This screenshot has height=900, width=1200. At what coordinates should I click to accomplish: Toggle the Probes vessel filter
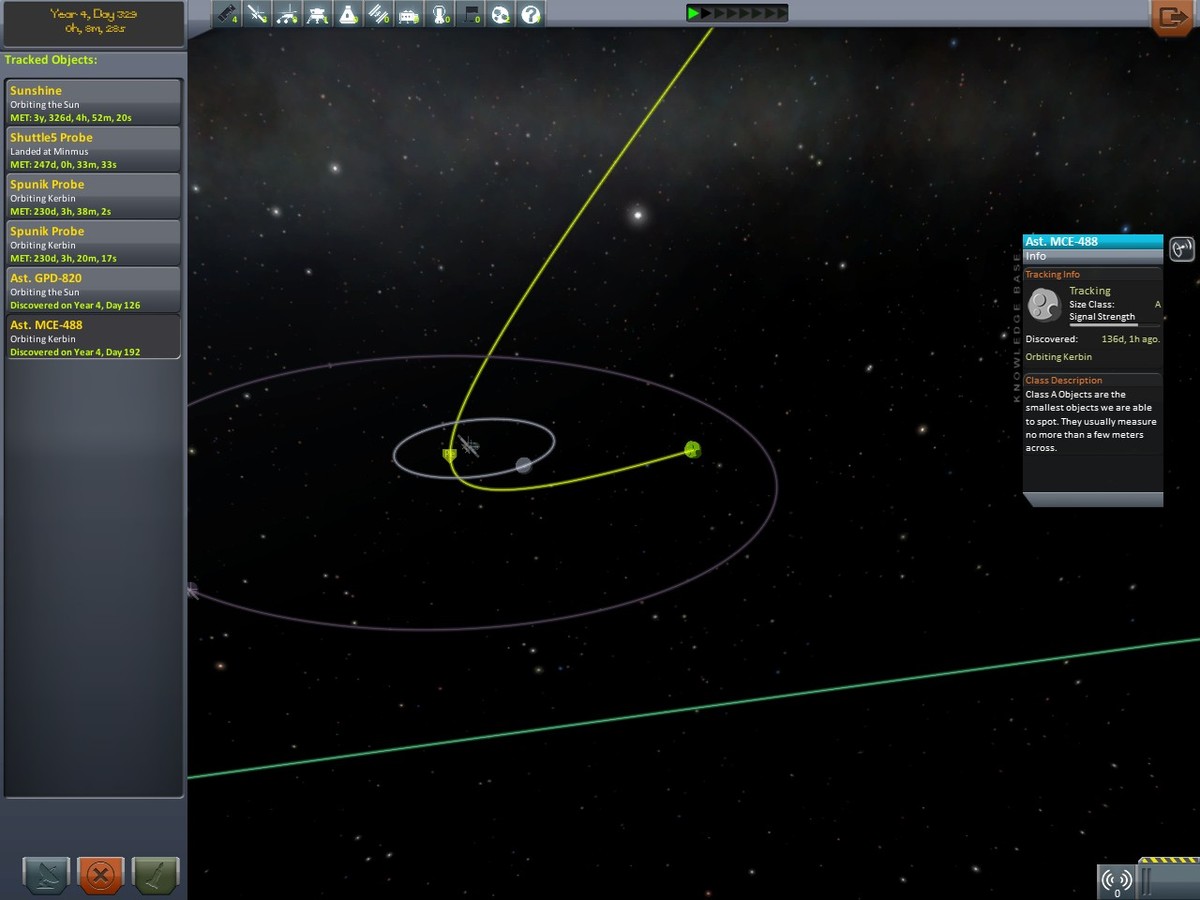(x=258, y=14)
